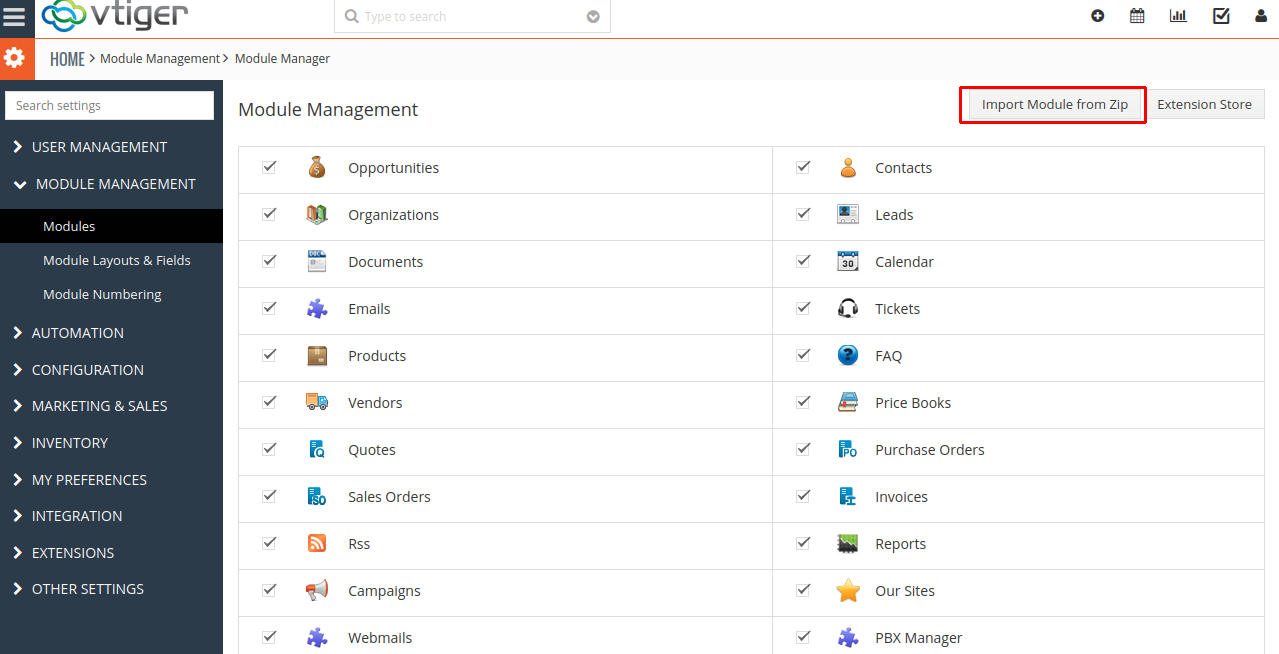Click the orange settings gear icon
This screenshot has width=1279, height=654.
pyautogui.click(x=15, y=58)
